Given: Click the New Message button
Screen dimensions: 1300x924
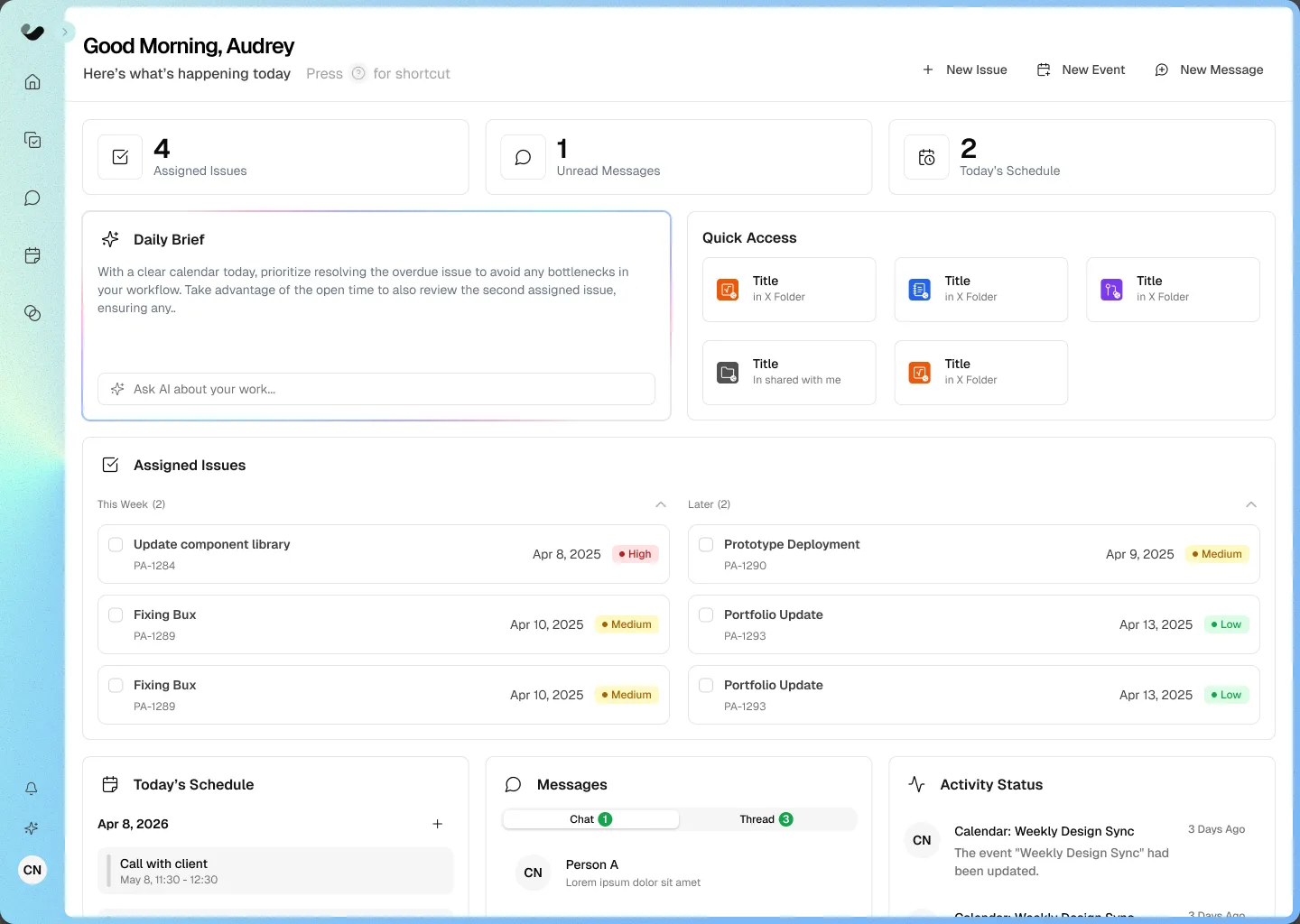Looking at the screenshot, I should (1210, 69).
